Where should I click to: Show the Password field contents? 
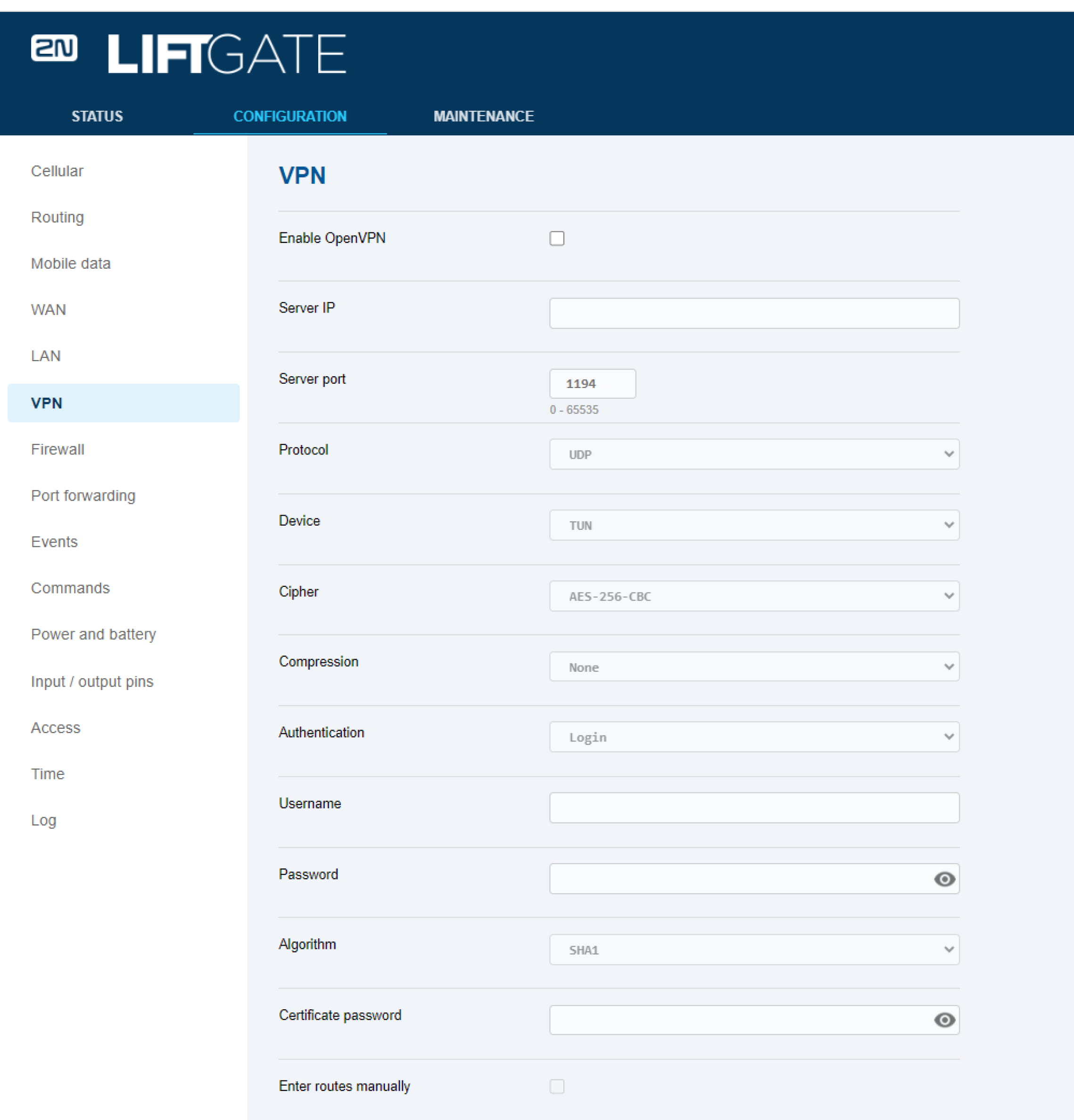click(944, 879)
